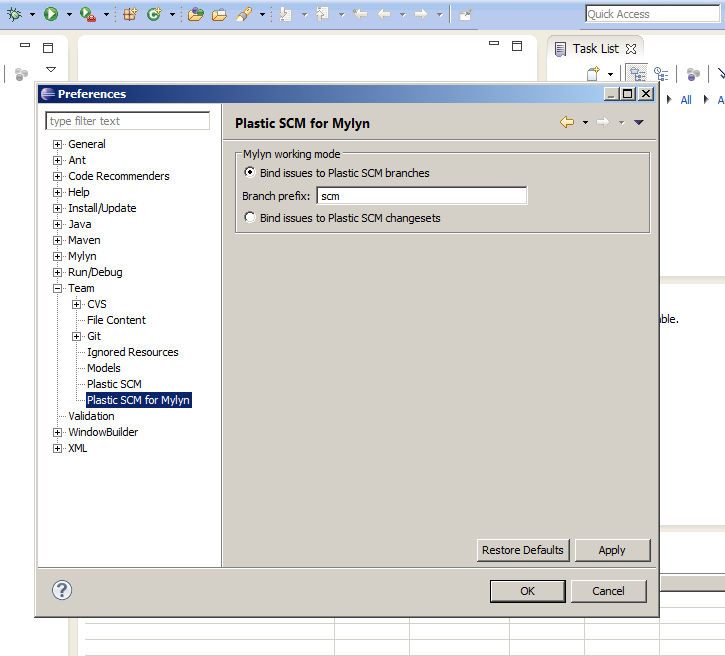Viewport: 725px width, 656px height.
Task: Click the New Task icon in Task List
Action: click(x=593, y=74)
